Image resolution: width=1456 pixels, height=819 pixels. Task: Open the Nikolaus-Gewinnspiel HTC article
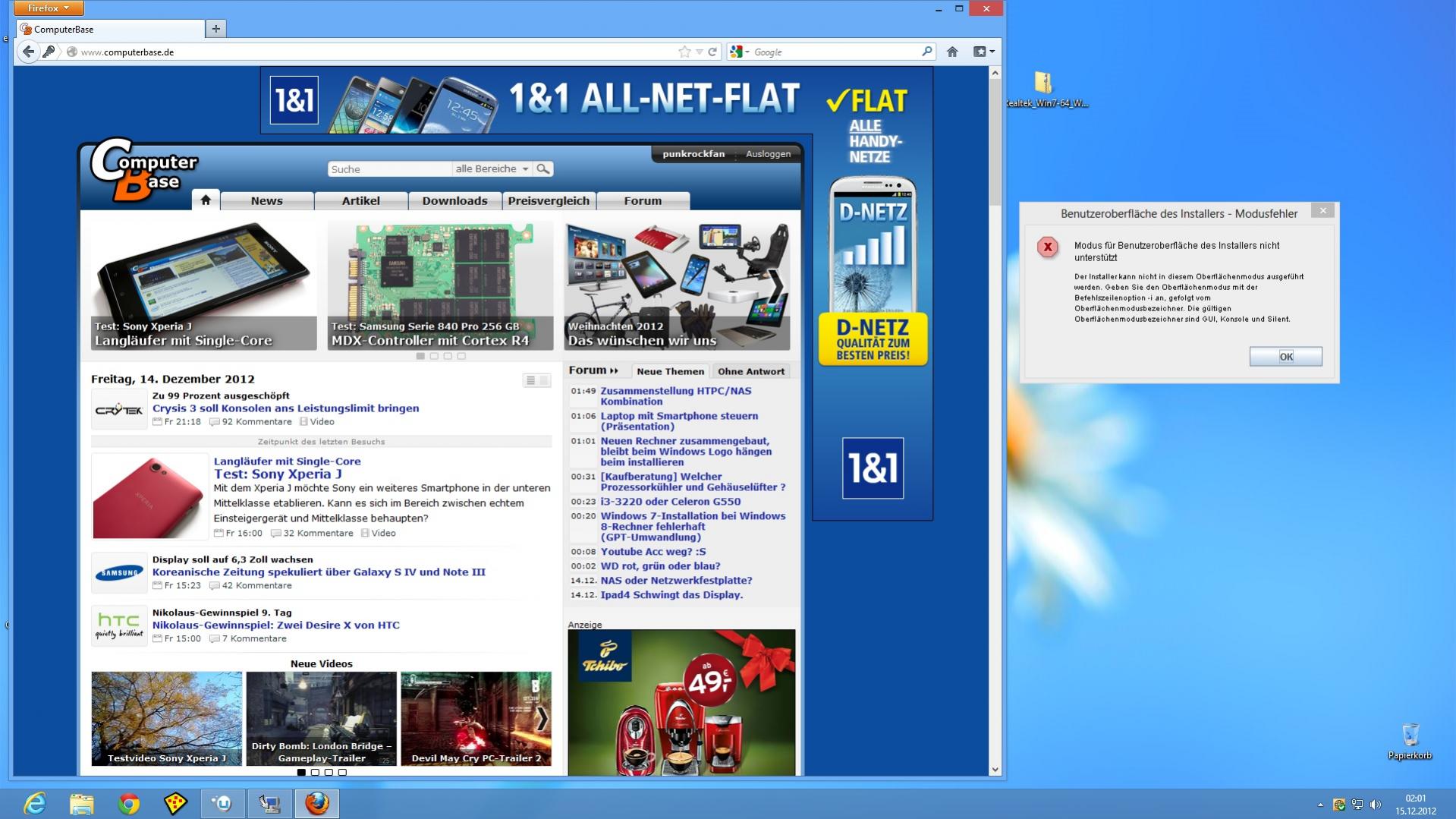(275, 625)
